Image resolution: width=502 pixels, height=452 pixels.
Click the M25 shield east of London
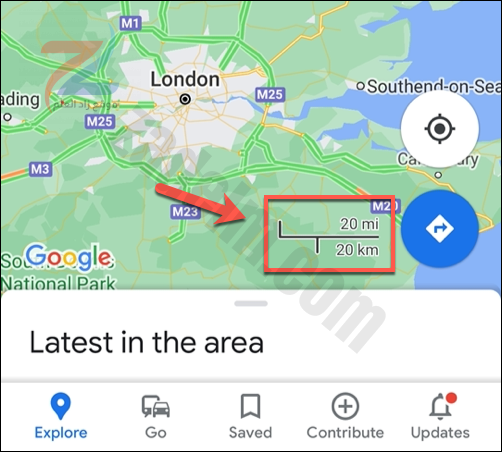[x=270, y=95]
